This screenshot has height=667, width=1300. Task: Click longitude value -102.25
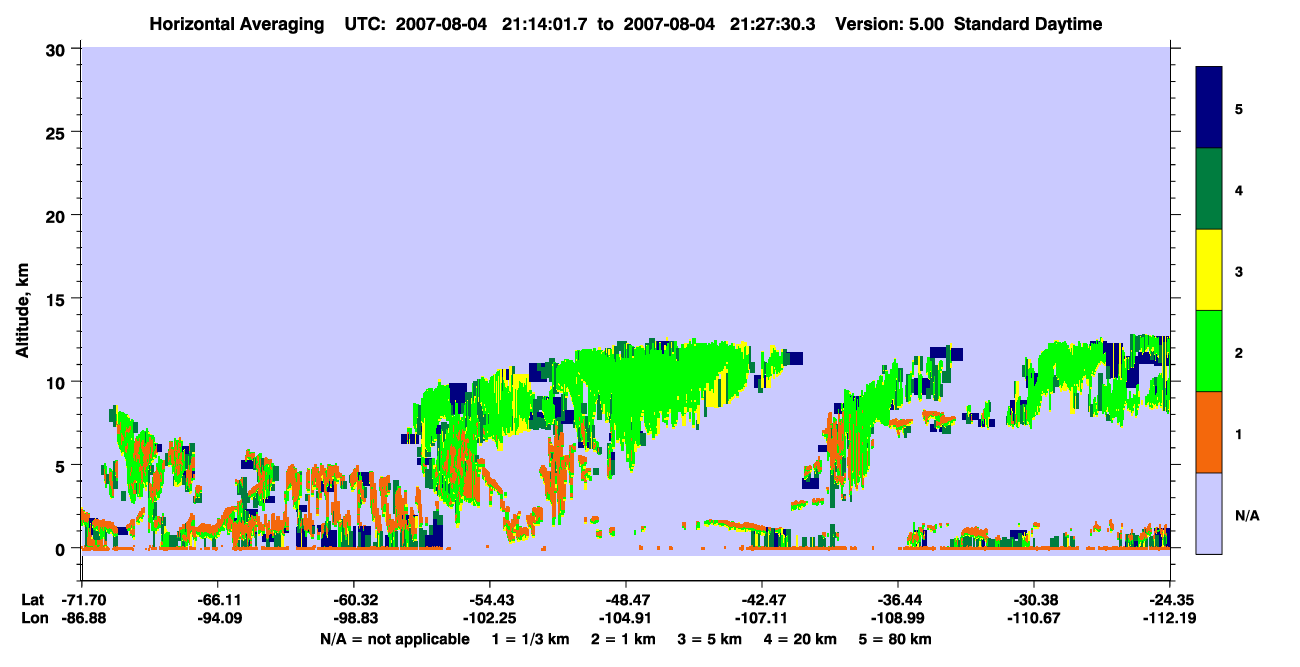pos(490,618)
